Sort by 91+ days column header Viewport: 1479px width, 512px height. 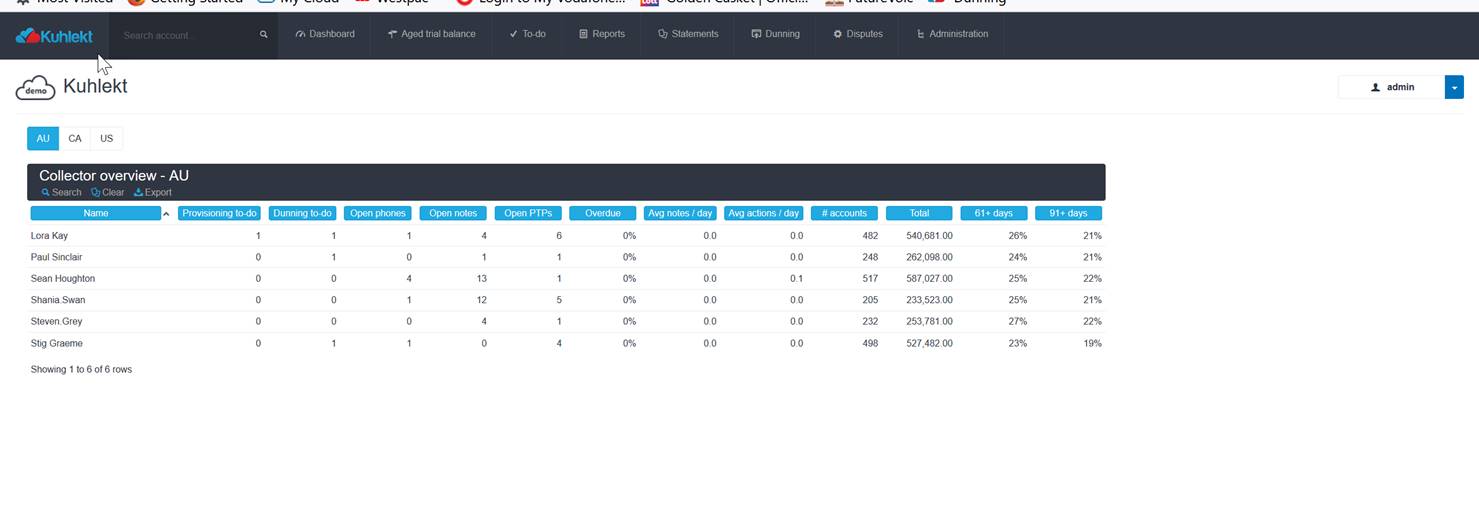pos(1068,213)
